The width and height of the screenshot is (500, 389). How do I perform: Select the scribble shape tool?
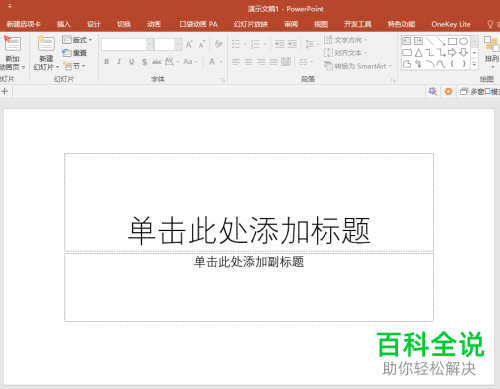click(x=418, y=64)
